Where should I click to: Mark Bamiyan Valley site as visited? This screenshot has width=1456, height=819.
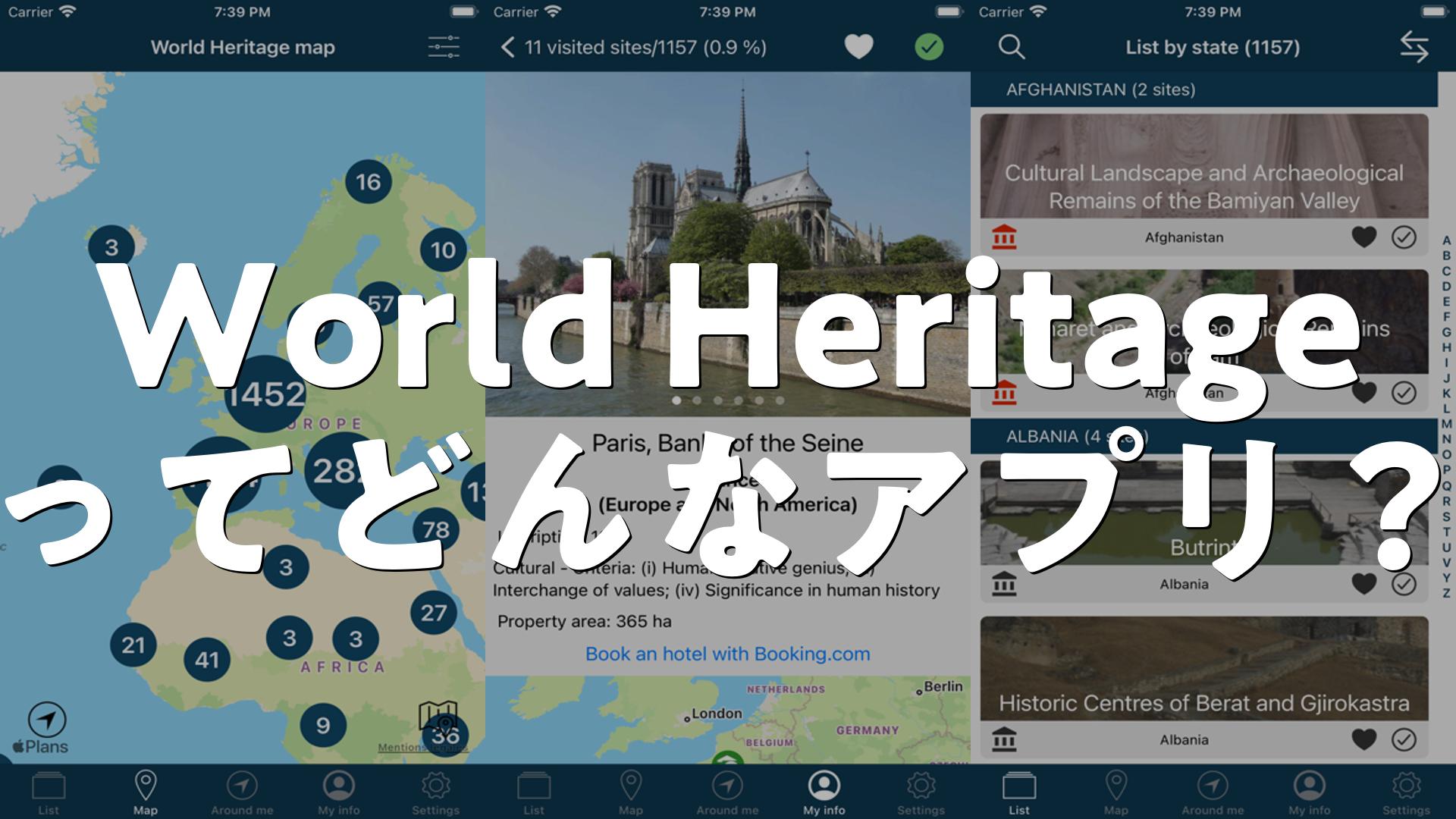coord(1404,237)
